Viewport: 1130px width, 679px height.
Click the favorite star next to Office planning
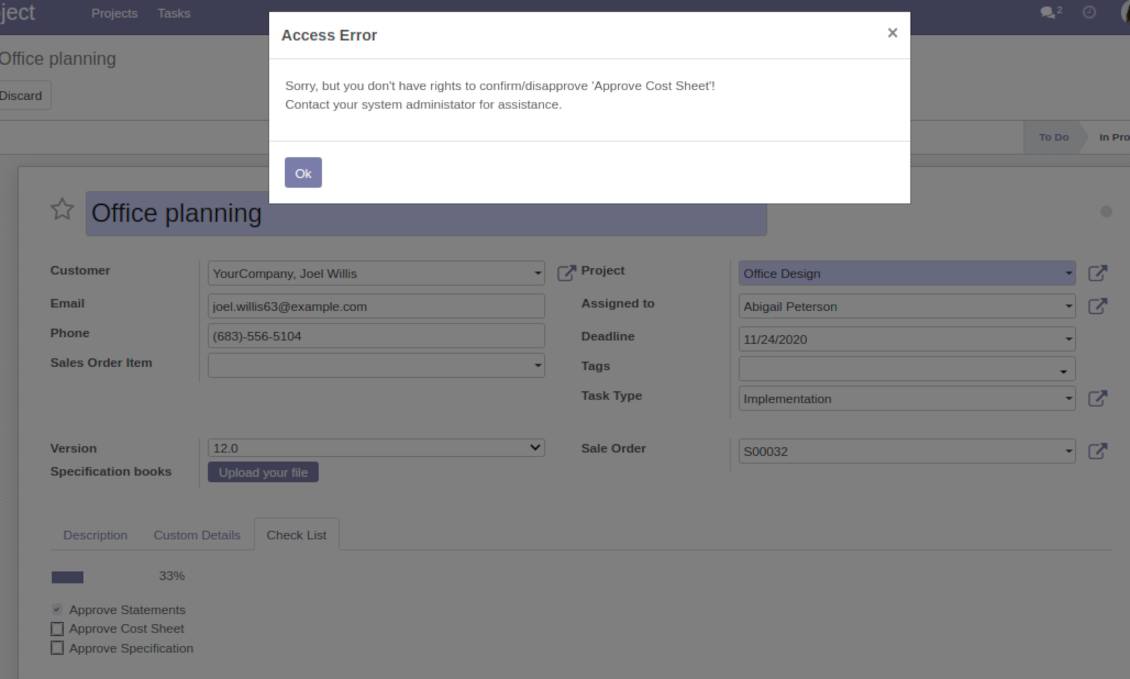[x=62, y=209]
